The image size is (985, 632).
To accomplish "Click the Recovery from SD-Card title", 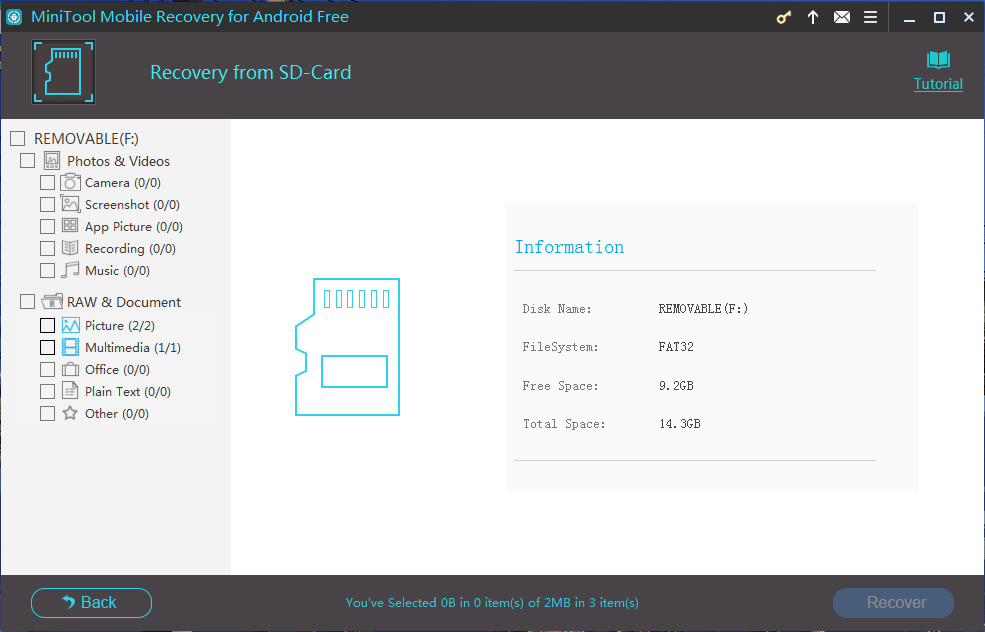I will (x=251, y=72).
